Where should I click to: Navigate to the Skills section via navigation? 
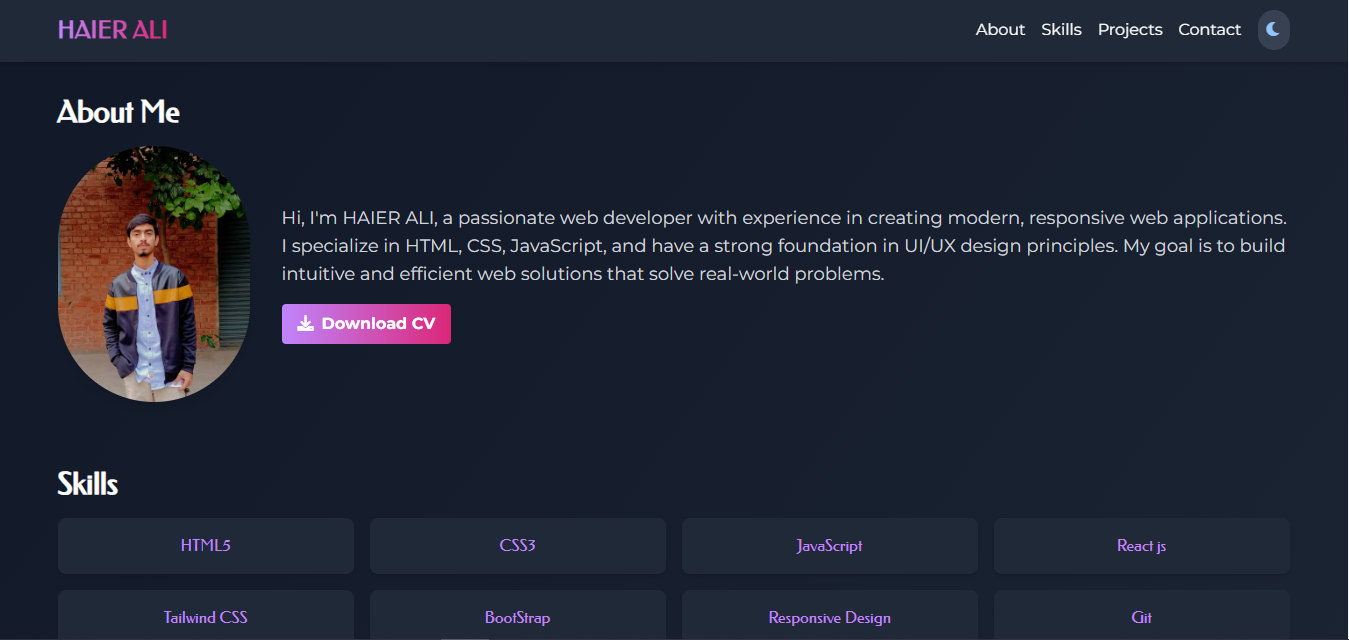[x=1060, y=29]
